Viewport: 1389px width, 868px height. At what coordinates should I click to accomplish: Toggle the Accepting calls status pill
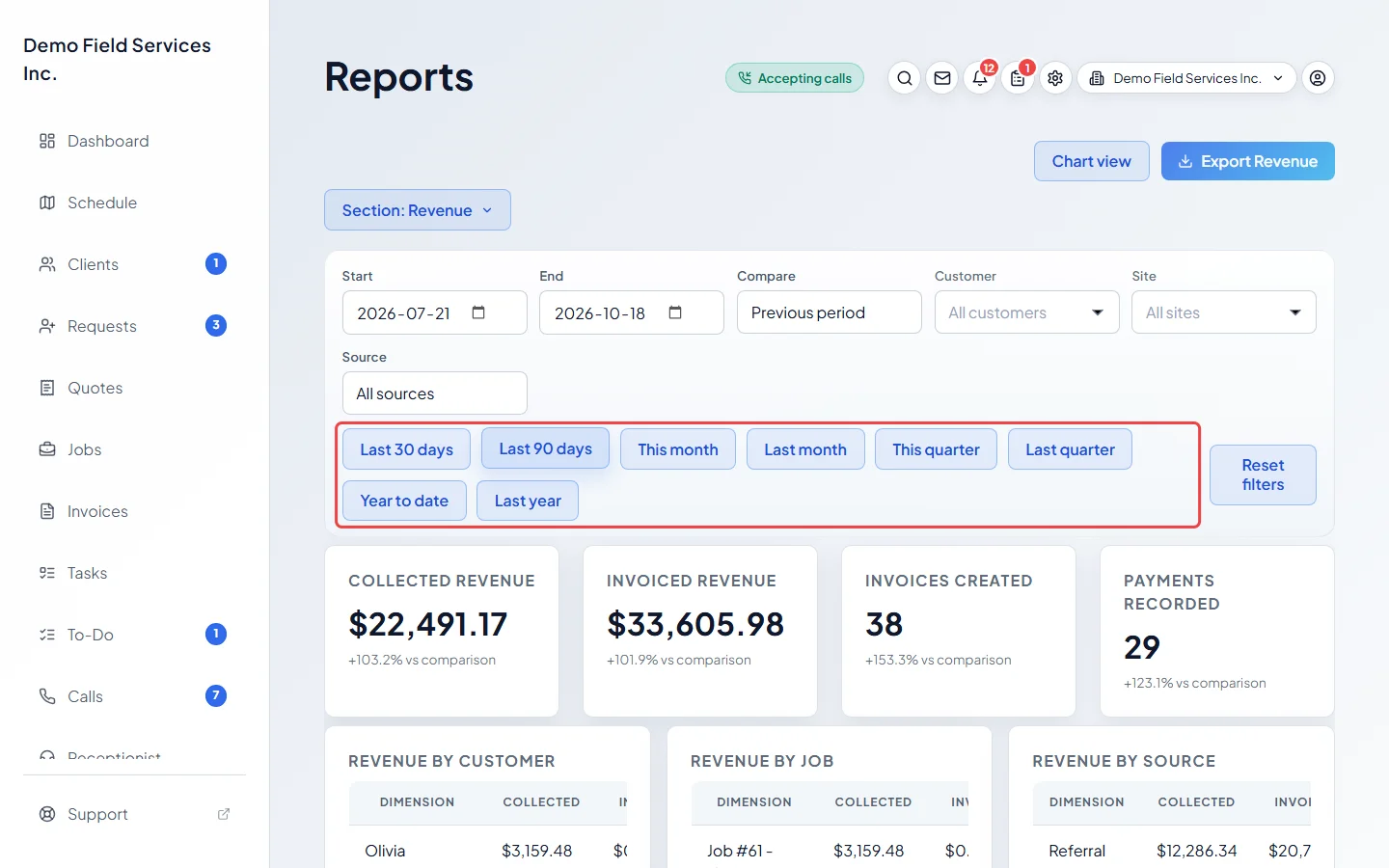point(795,78)
